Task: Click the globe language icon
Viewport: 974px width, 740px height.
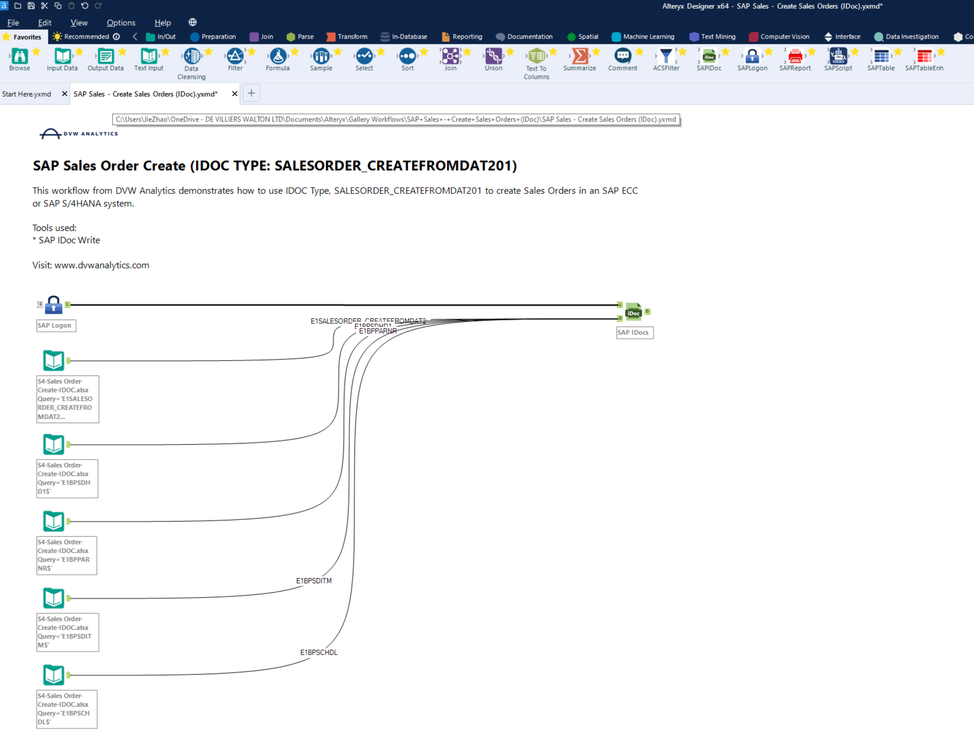Action: pyautogui.click(x=193, y=22)
